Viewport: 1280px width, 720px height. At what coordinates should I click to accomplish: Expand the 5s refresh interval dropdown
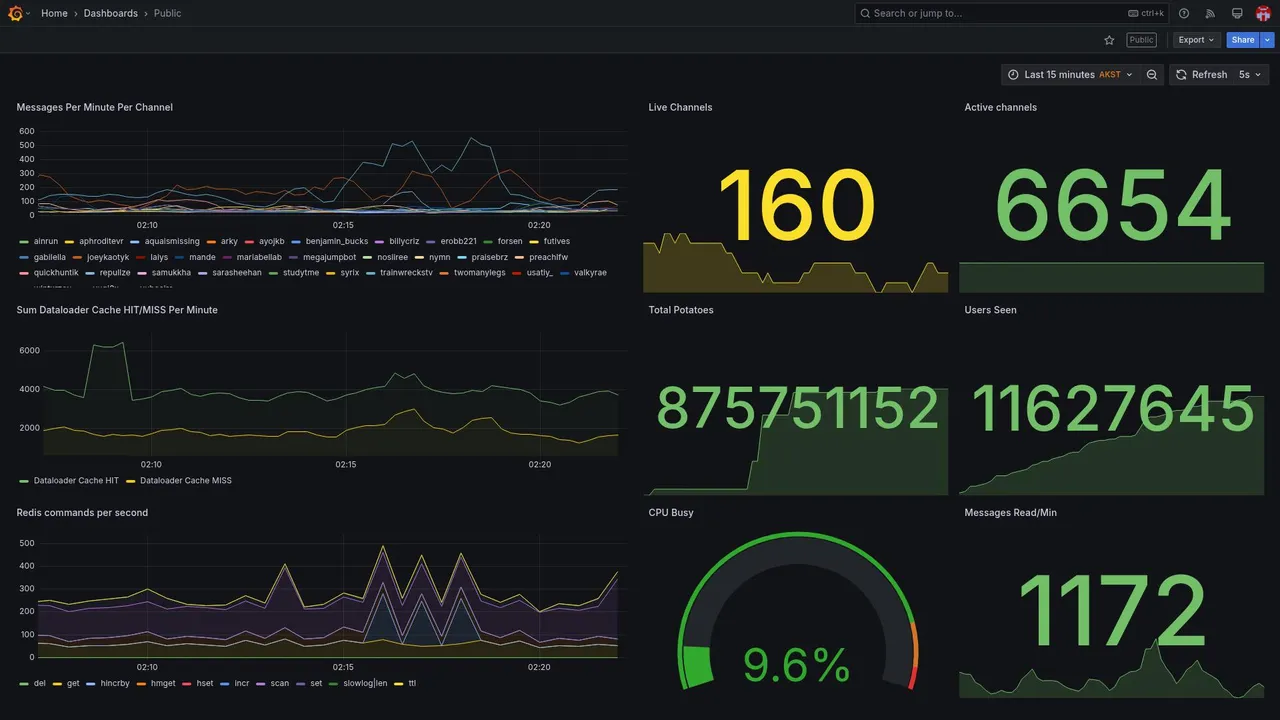click(x=1251, y=75)
